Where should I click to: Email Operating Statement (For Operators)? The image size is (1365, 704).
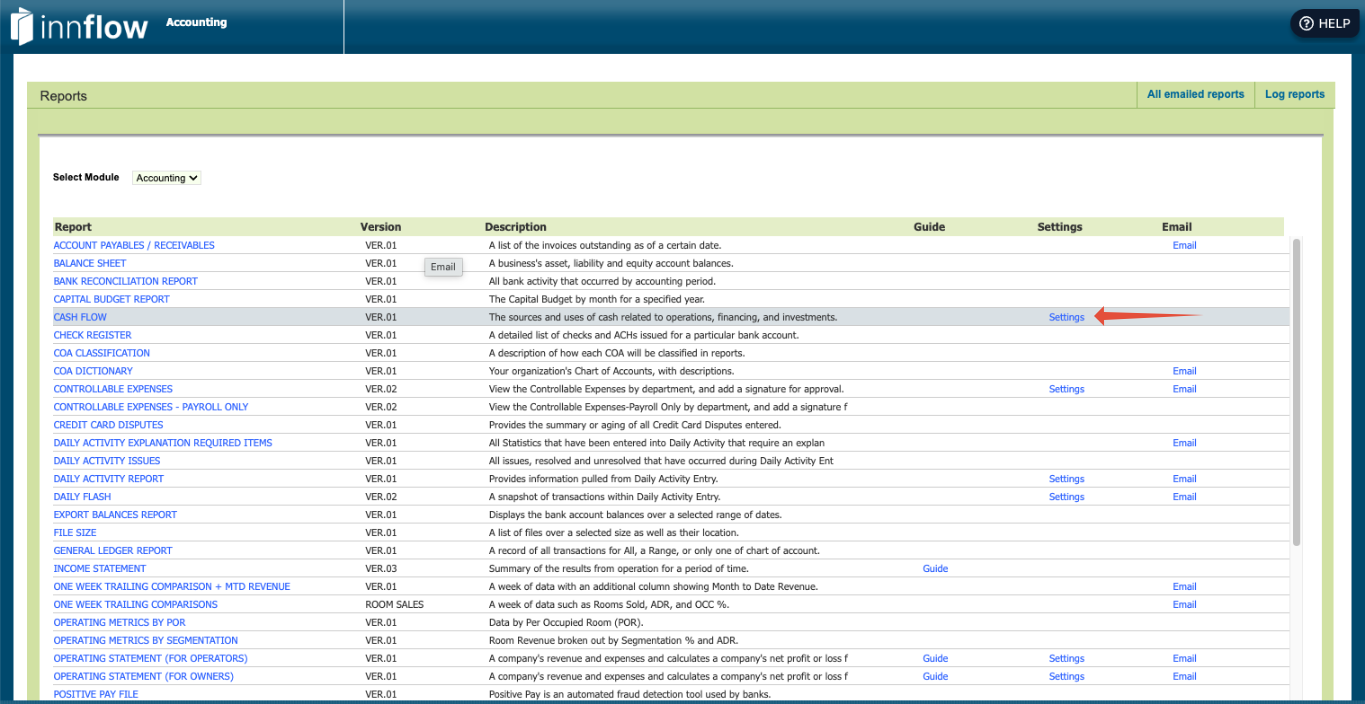[1184, 659]
